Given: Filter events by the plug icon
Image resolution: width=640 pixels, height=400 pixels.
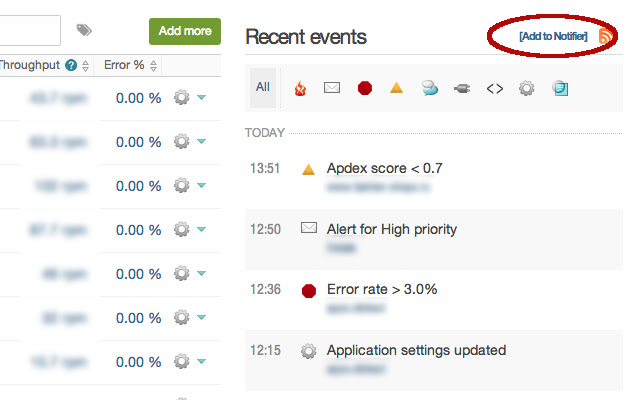Looking at the screenshot, I should [462, 88].
